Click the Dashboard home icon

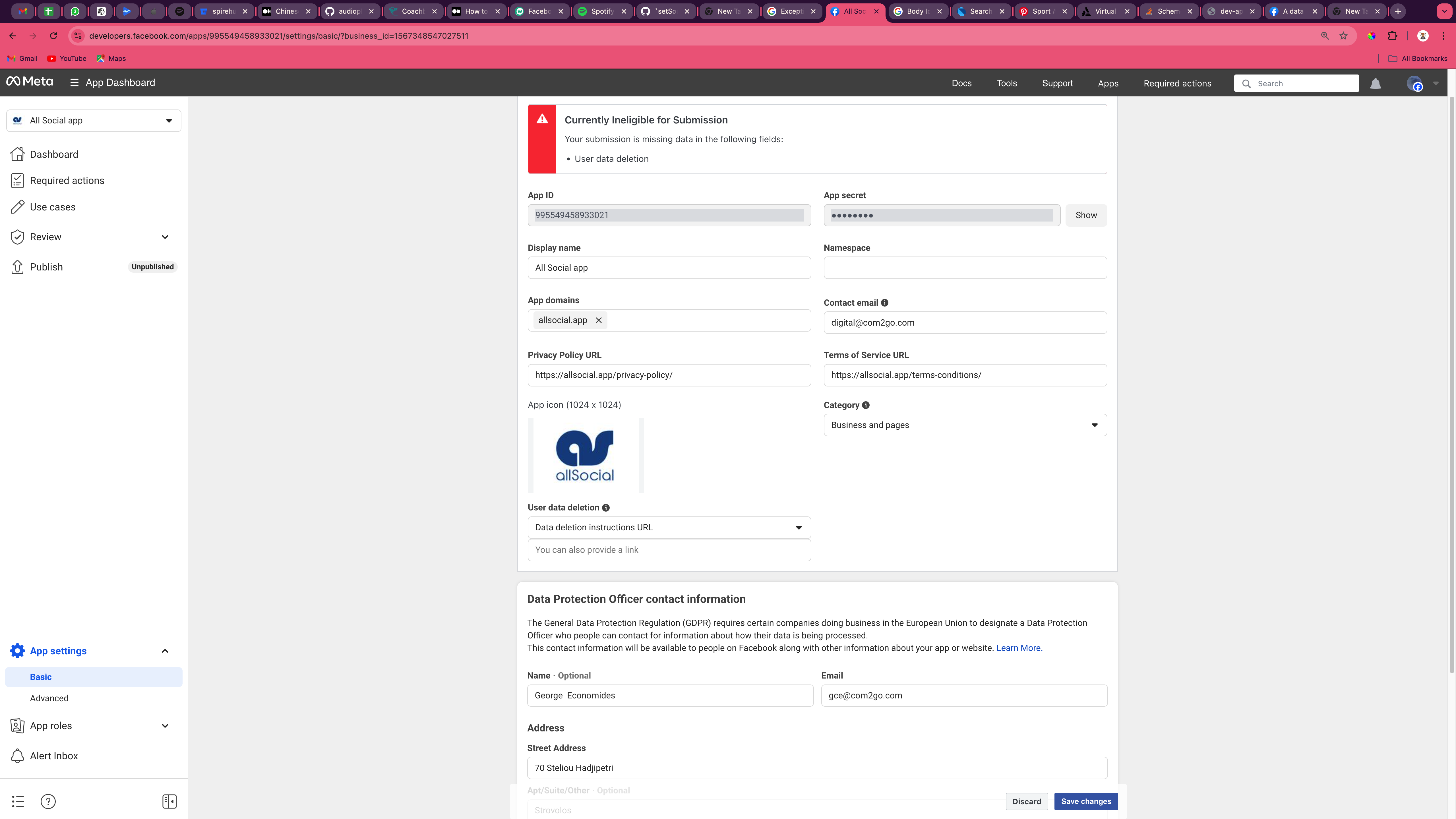(18, 154)
